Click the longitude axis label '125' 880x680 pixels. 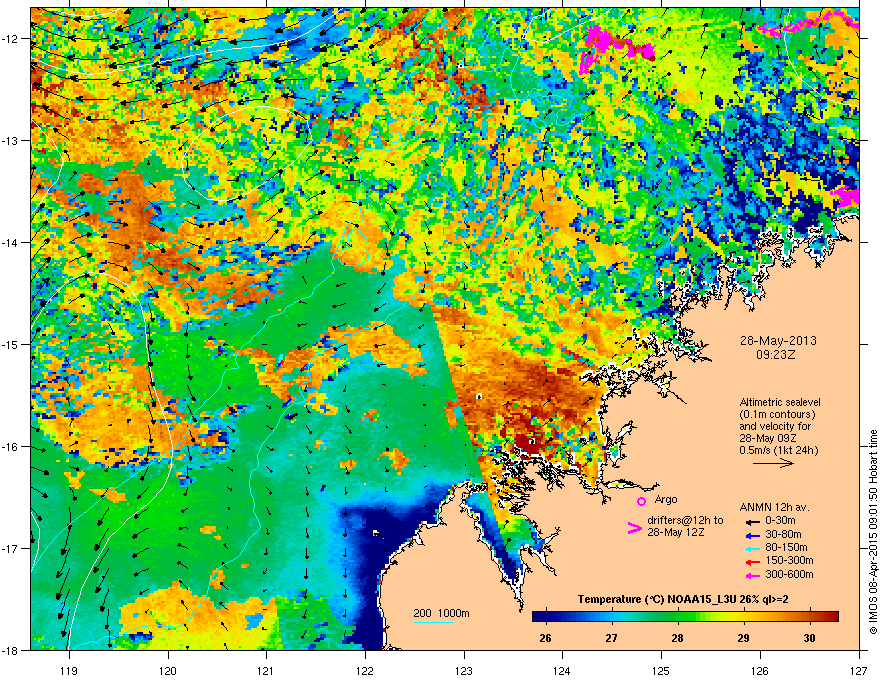point(661,670)
